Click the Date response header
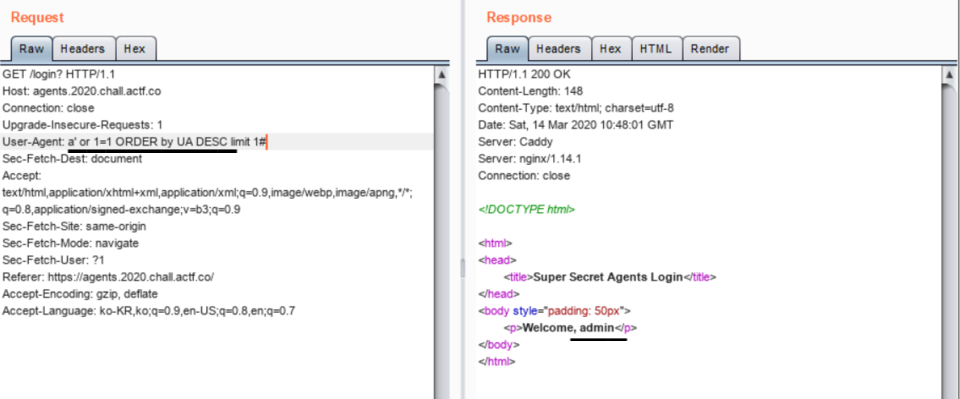 tap(576, 125)
